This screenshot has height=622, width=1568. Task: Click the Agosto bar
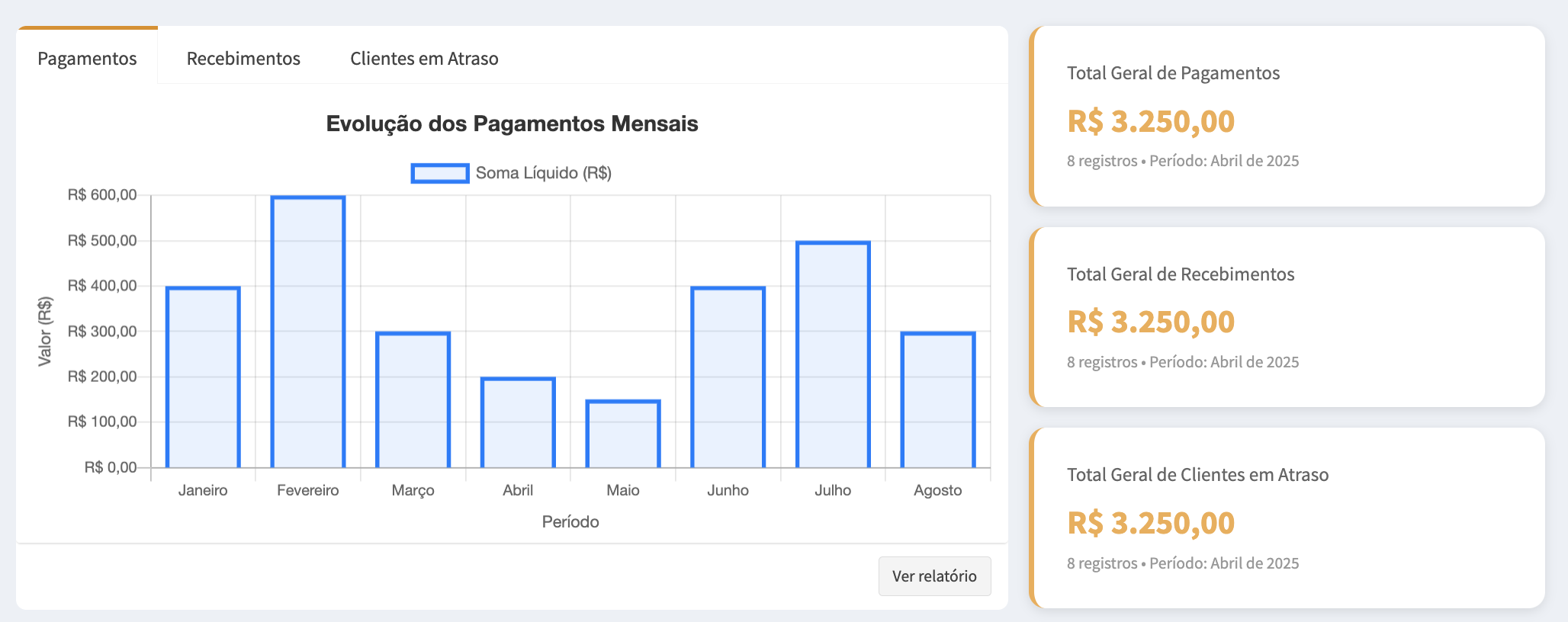[938, 400]
